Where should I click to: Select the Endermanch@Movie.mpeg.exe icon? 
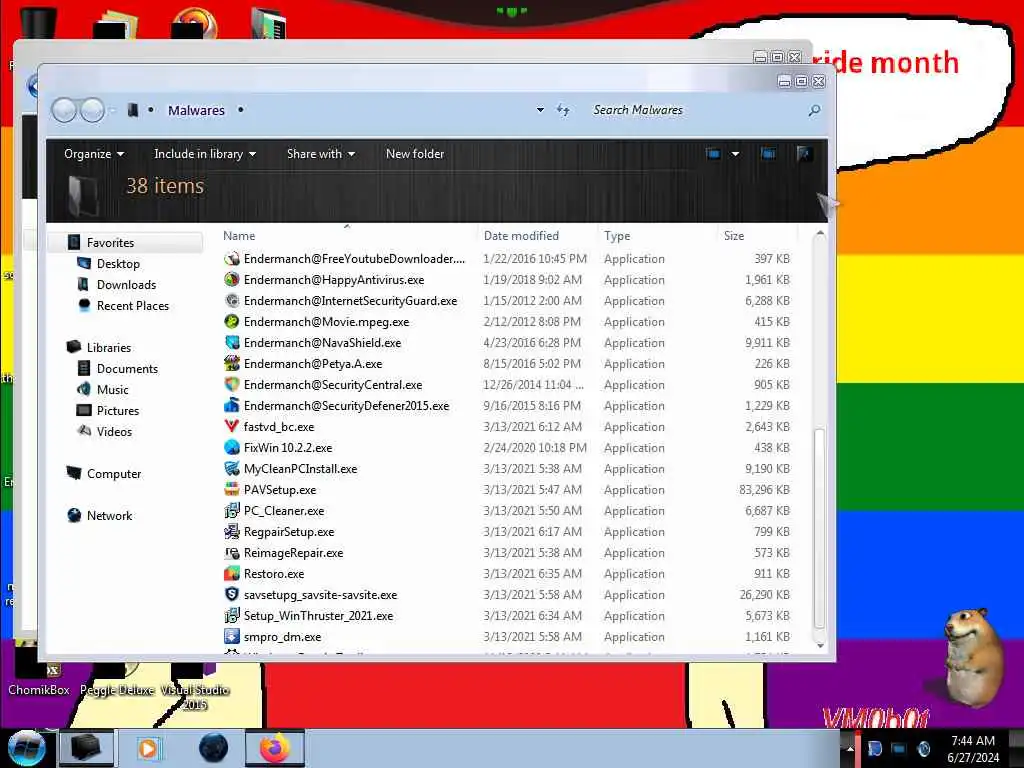click(232, 321)
